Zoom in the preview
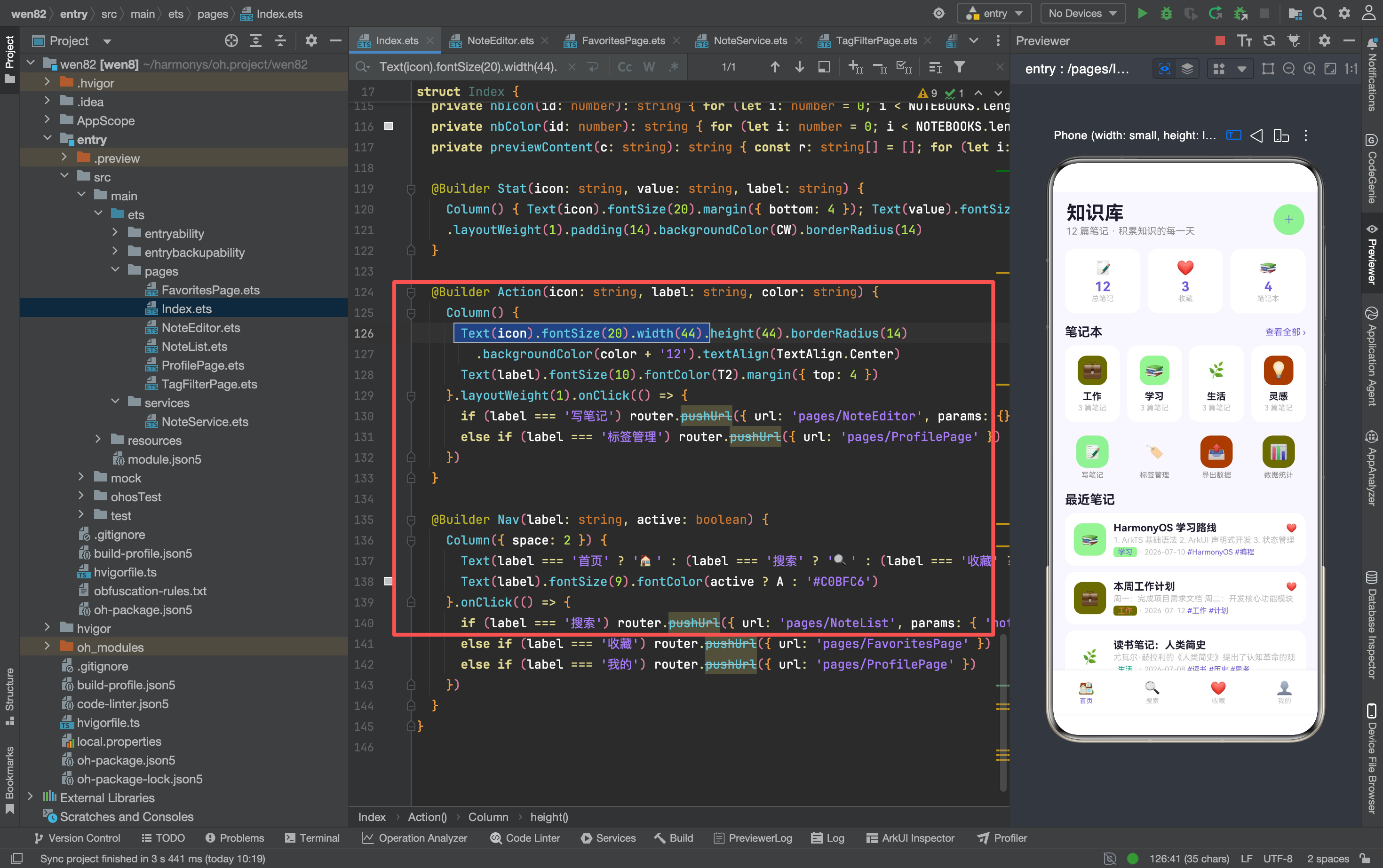 (x=1310, y=69)
